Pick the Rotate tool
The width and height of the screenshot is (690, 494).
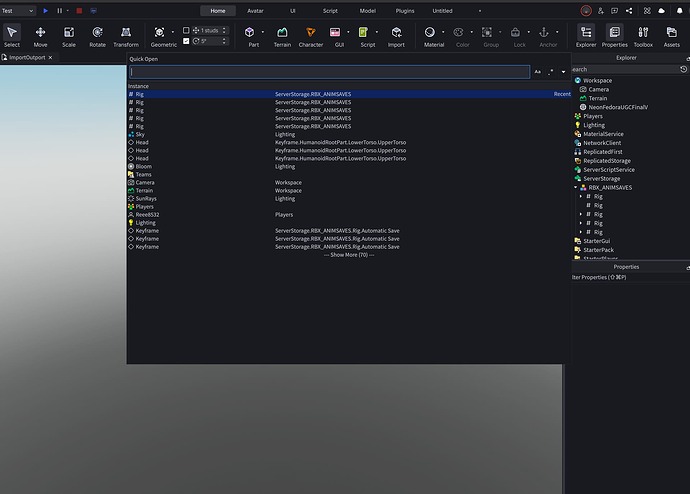[97, 36]
